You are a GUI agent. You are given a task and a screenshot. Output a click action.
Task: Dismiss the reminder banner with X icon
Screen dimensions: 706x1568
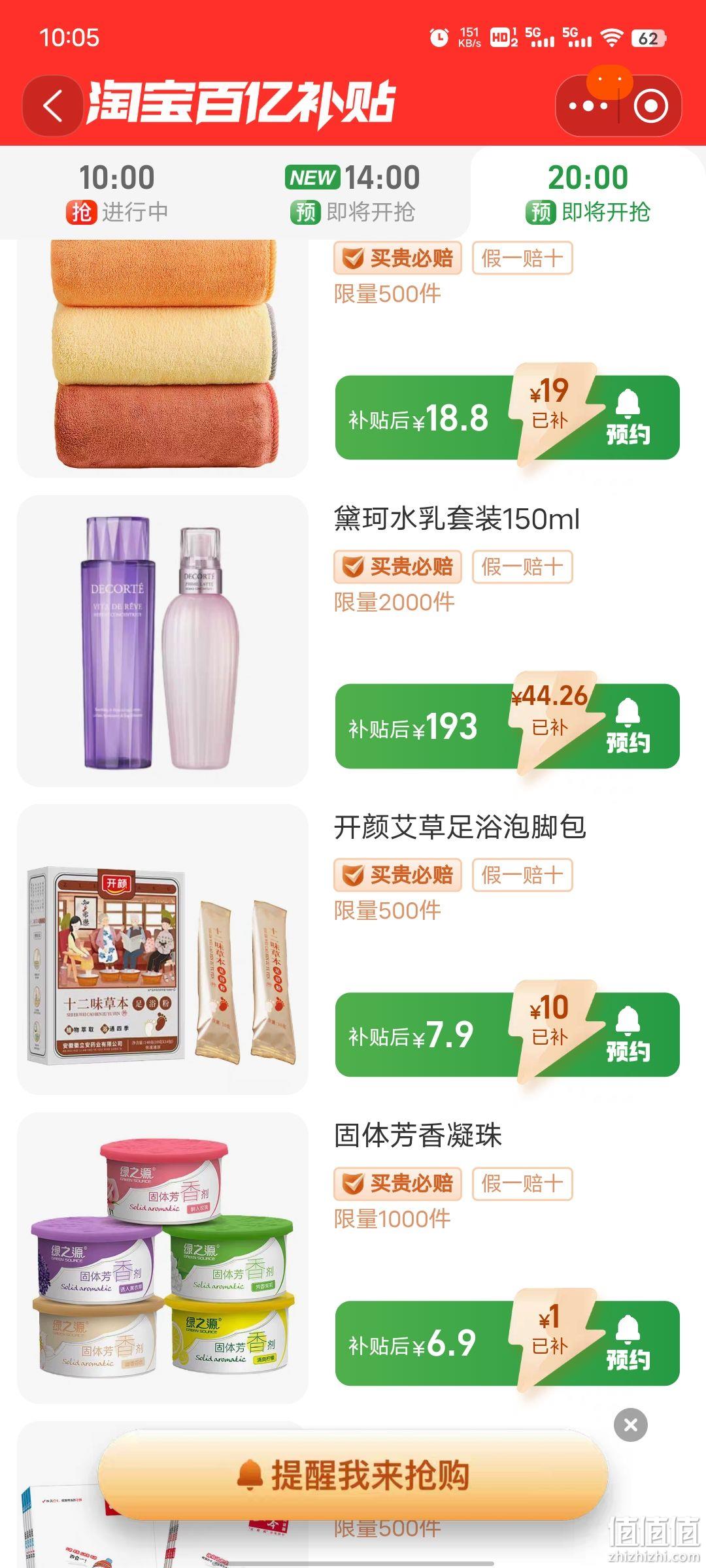tap(631, 1425)
